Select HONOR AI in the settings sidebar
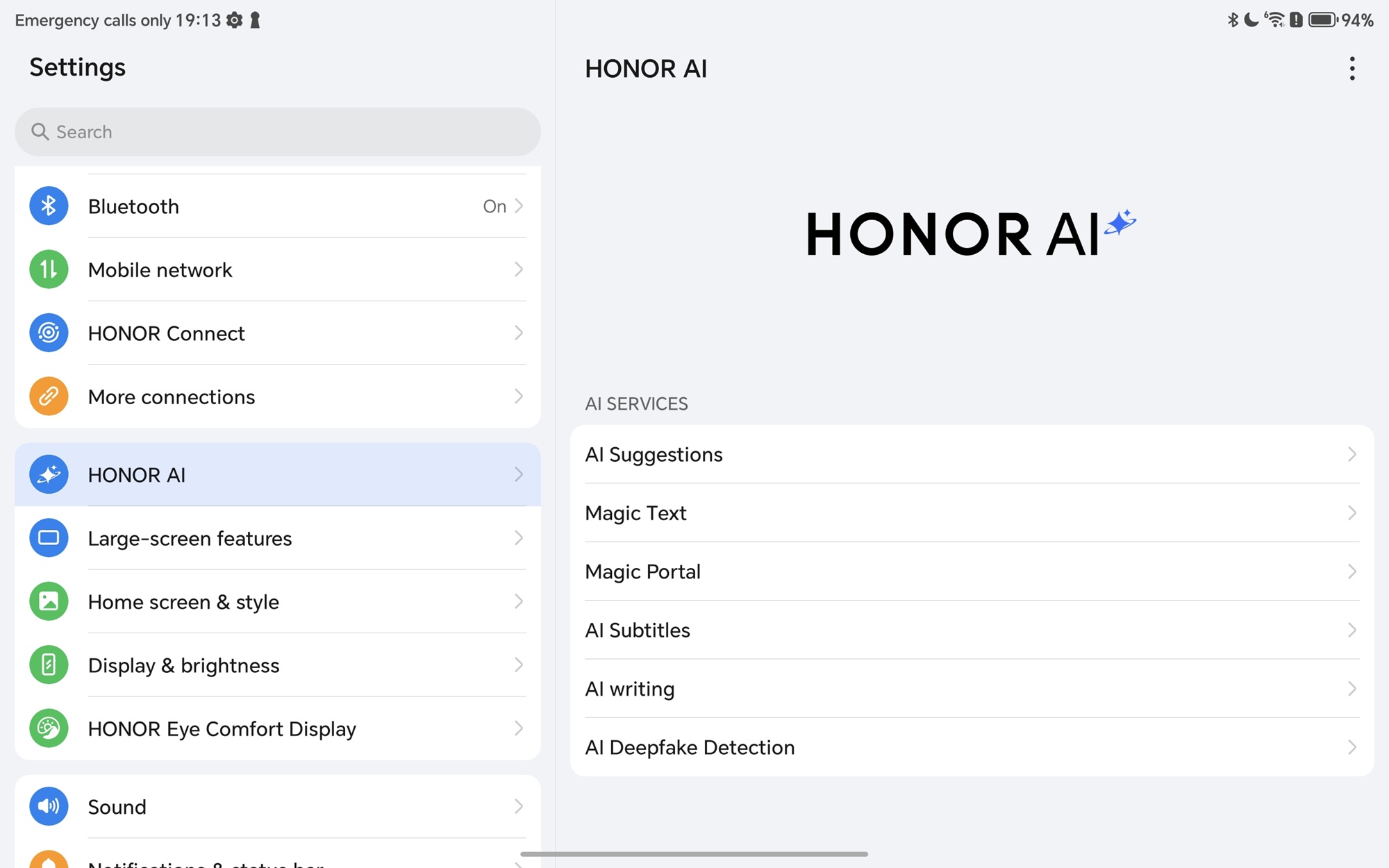Screen dimensions: 1389x868 point(277,475)
